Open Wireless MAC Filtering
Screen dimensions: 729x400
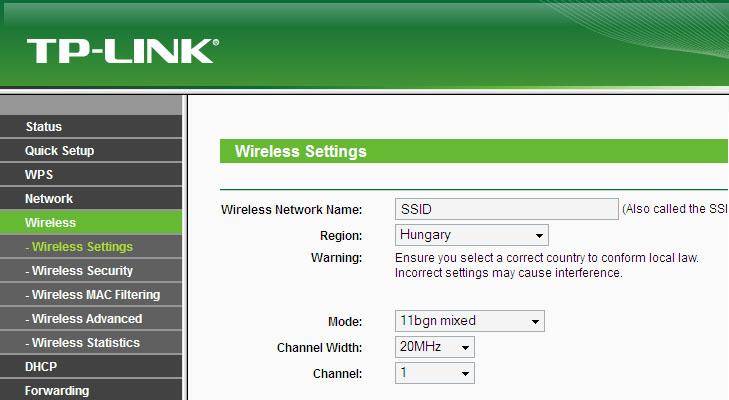click(91, 294)
